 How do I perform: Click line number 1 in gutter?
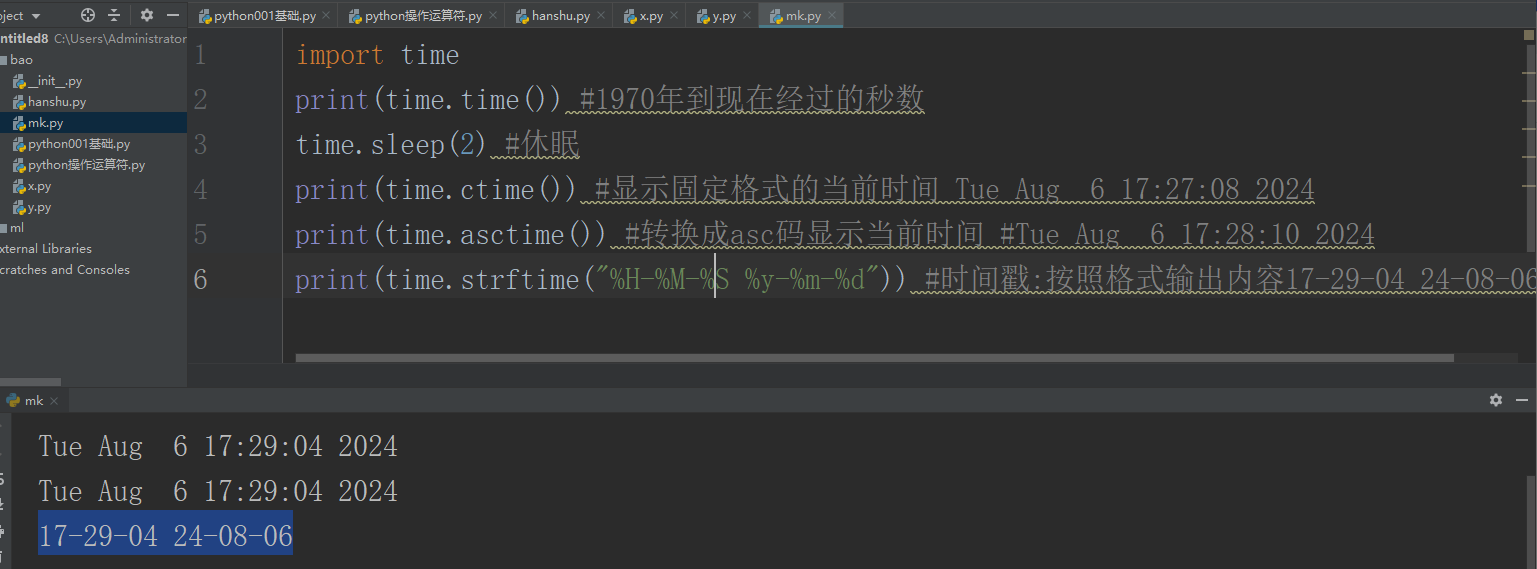[x=200, y=55]
